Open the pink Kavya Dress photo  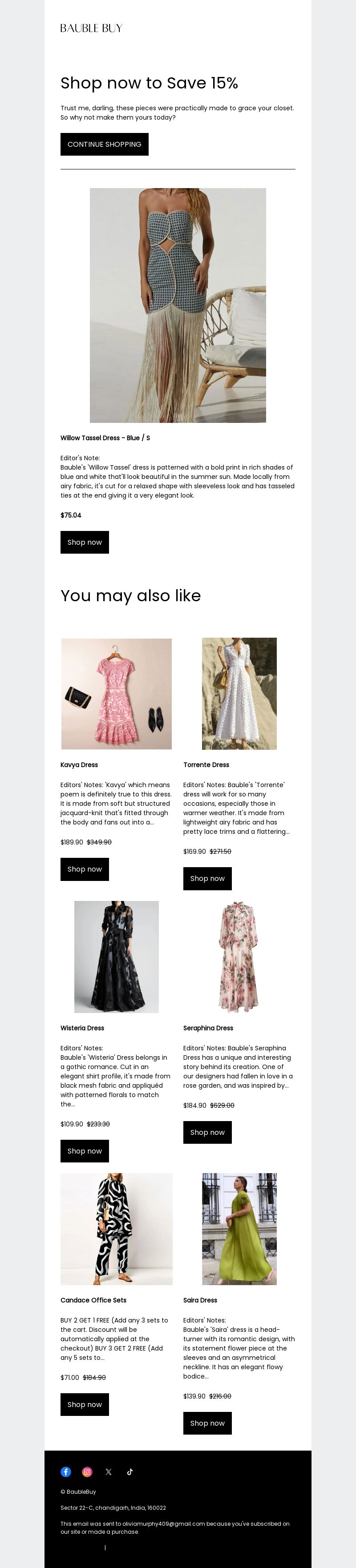click(117, 693)
